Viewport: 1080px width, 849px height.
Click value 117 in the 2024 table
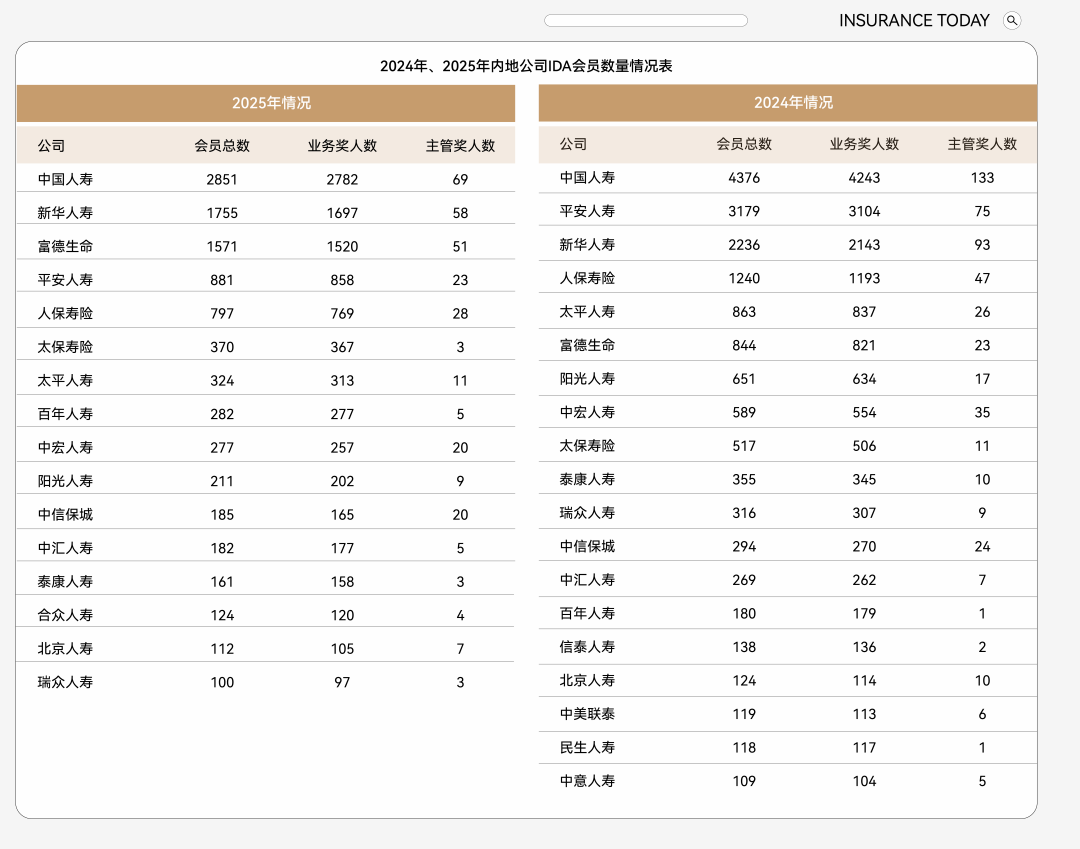pos(864,748)
